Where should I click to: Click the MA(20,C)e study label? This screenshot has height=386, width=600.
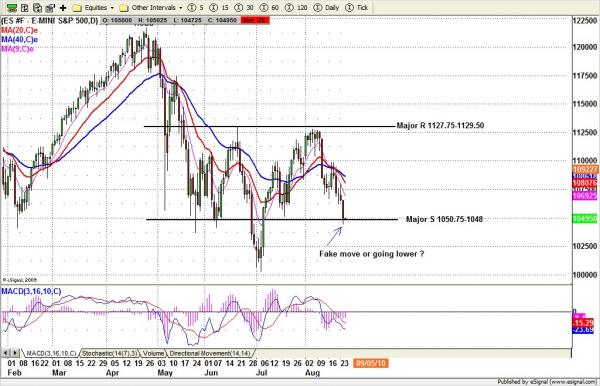click(20, 30)
